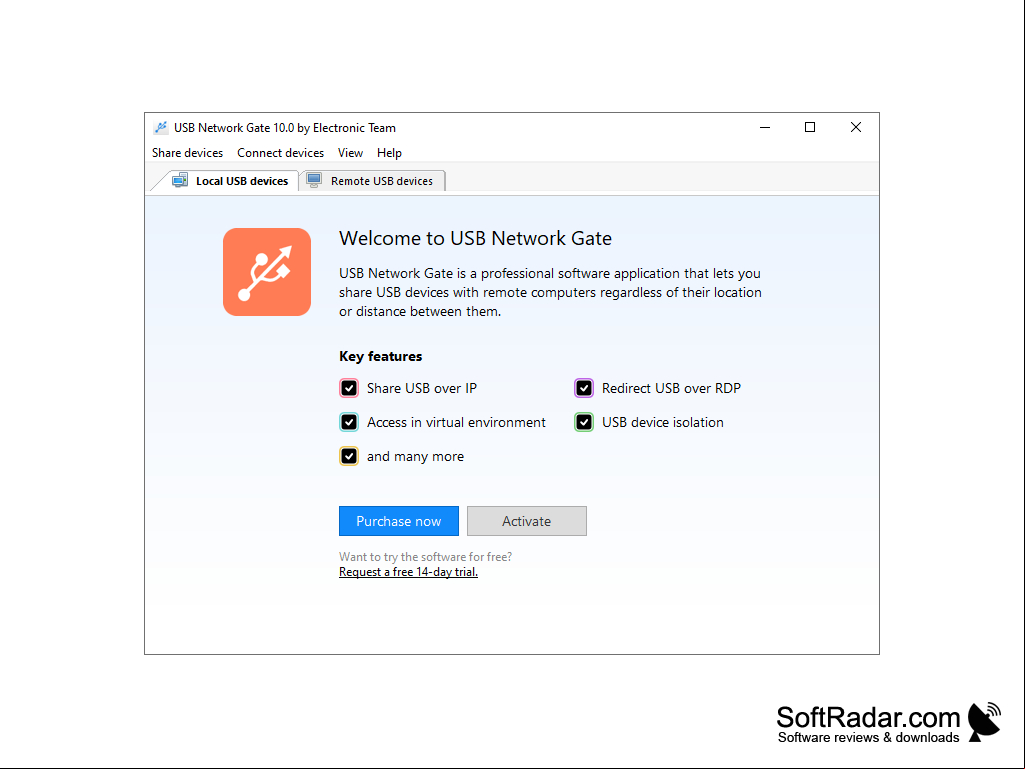Open the Connect devices menu

[x=280, y=153]
